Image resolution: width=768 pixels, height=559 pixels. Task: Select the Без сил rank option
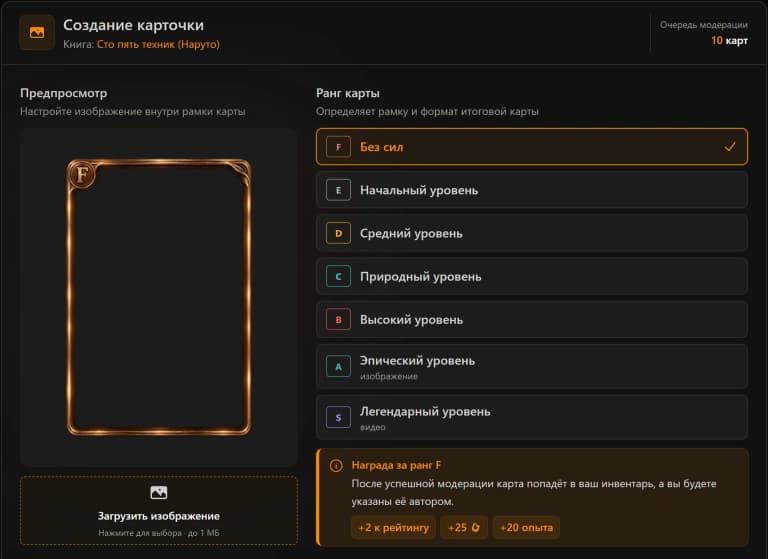pyautogui.click(x=532, y=147)
